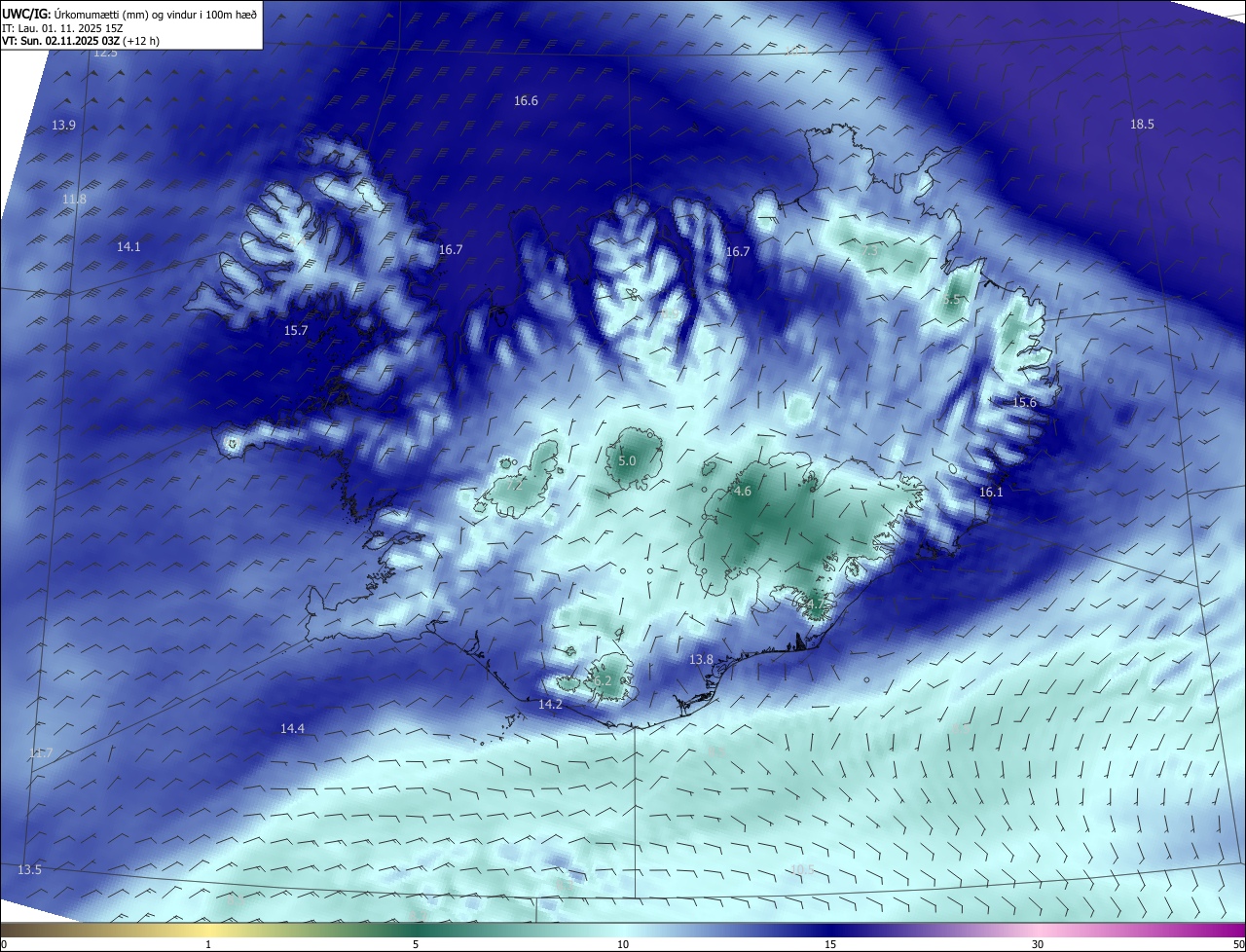Click the 15 tick on the color scale
1246x952 pixels.
[830, 944]
